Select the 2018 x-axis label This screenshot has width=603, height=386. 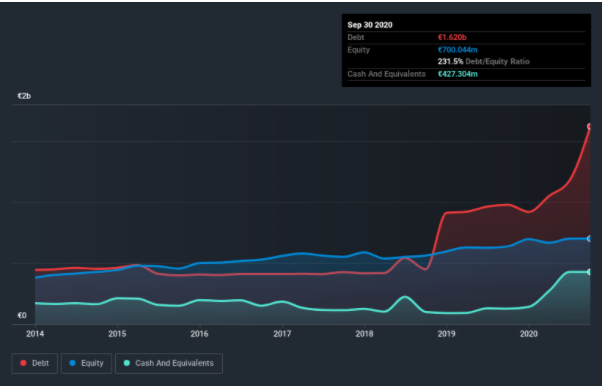coord(364,334)
